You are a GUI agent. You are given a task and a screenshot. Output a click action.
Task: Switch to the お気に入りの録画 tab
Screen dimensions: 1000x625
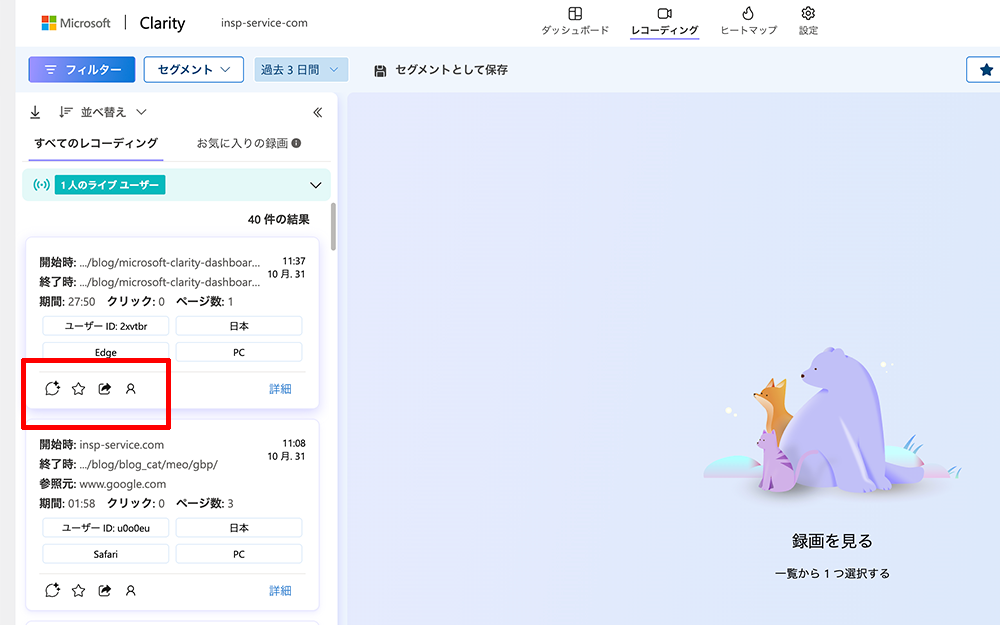coord(249,143)
